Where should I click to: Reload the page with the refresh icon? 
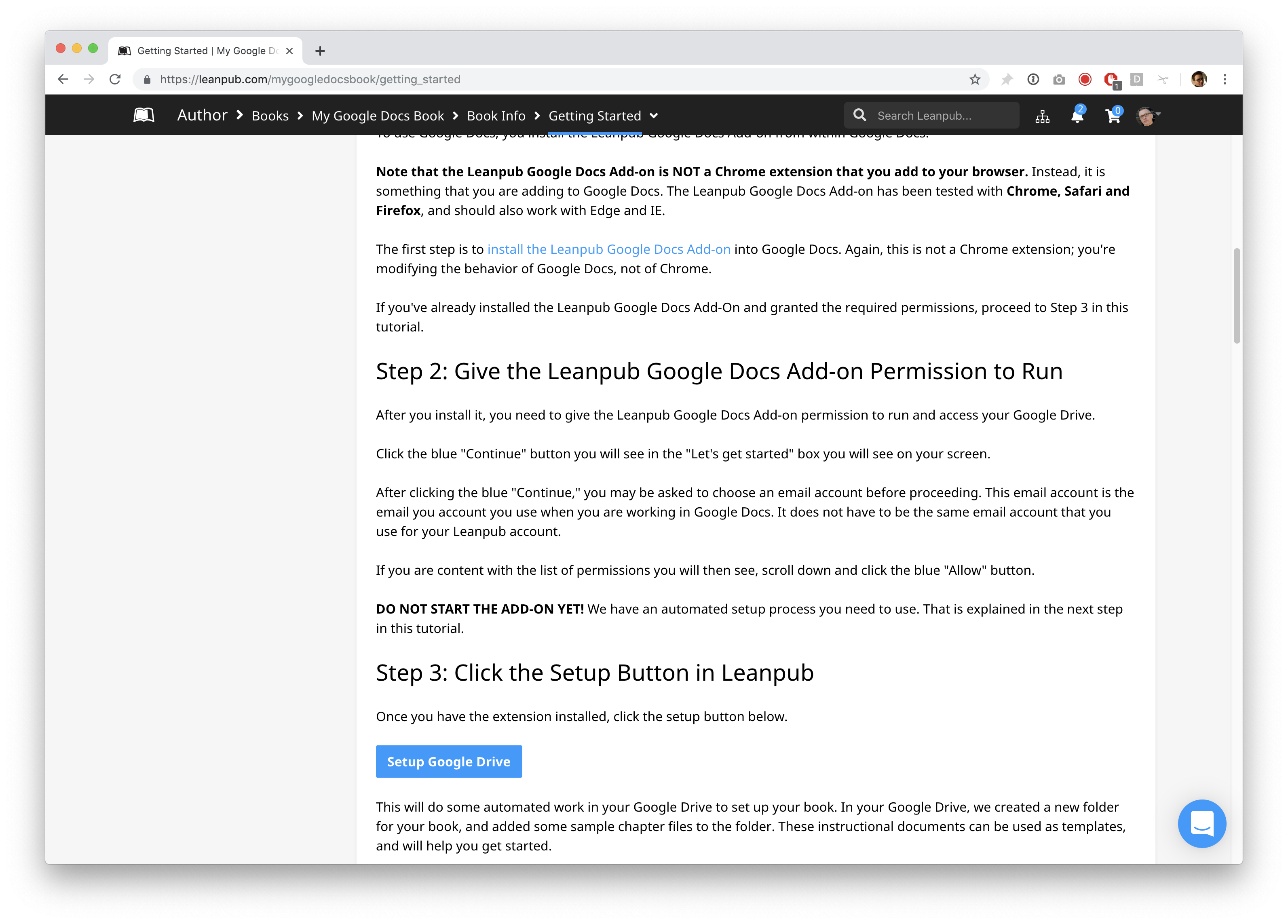tap(115, 80)
